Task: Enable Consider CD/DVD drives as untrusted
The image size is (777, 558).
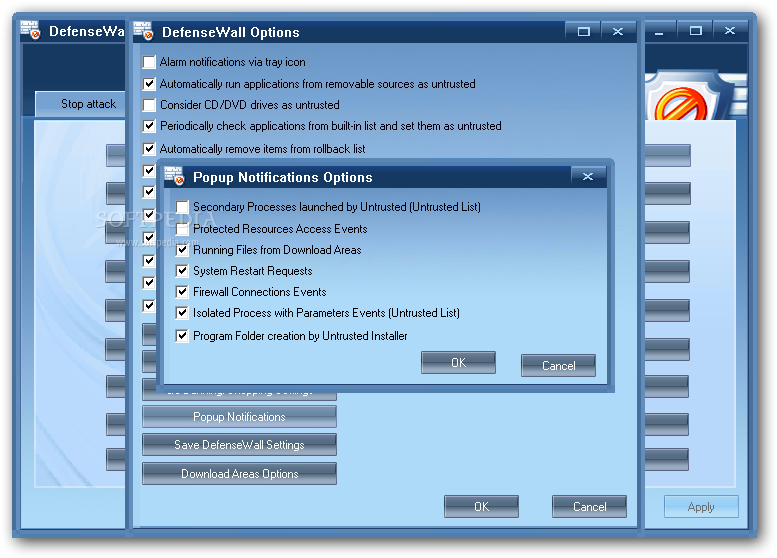Action: pos(149,105)
